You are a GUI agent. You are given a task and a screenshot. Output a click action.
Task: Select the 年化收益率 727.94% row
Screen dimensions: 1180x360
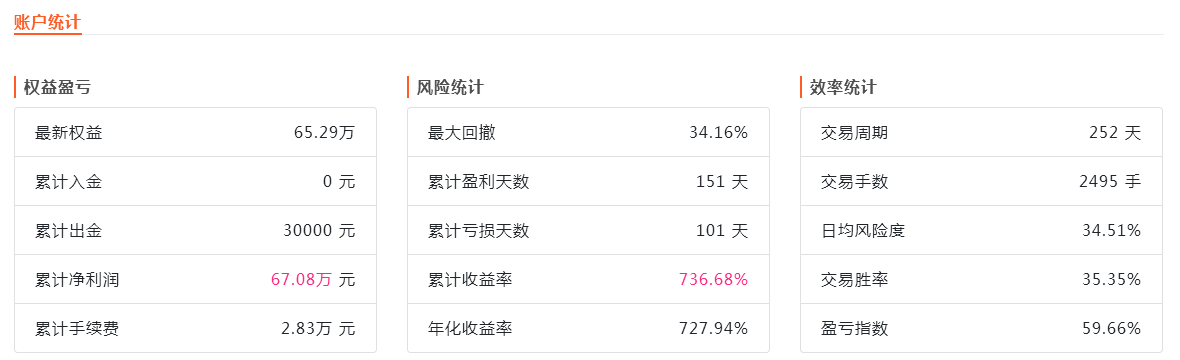point(588,328)
